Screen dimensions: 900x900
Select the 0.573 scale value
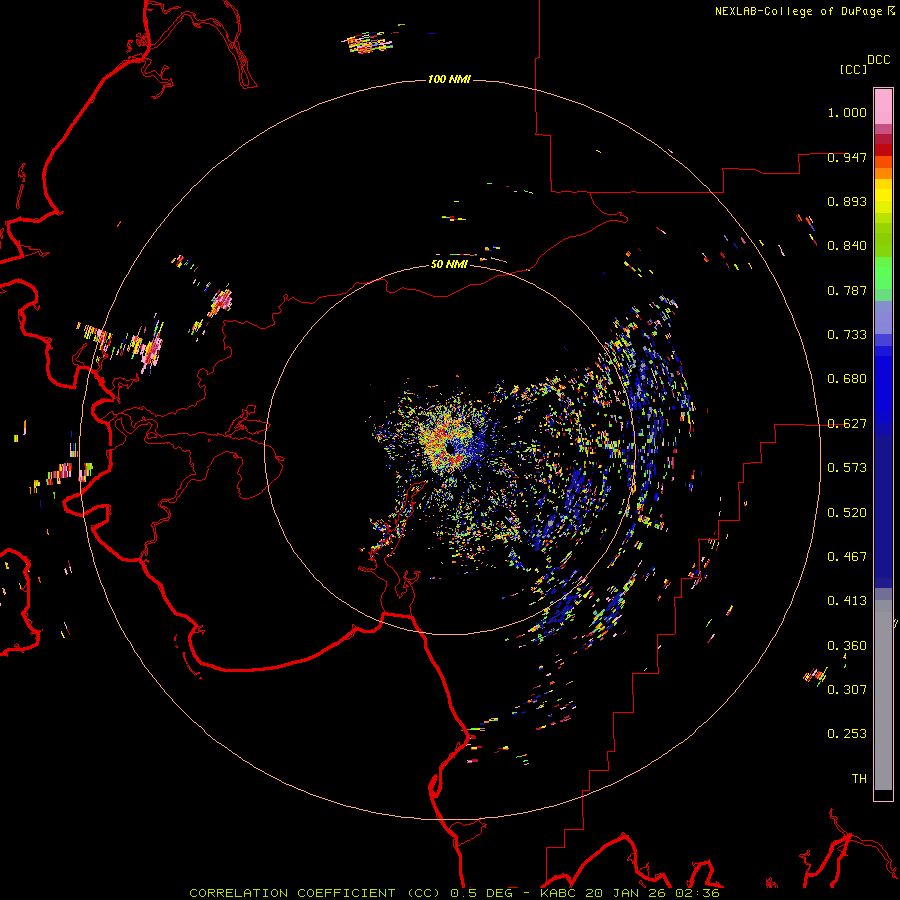[847, 468]
